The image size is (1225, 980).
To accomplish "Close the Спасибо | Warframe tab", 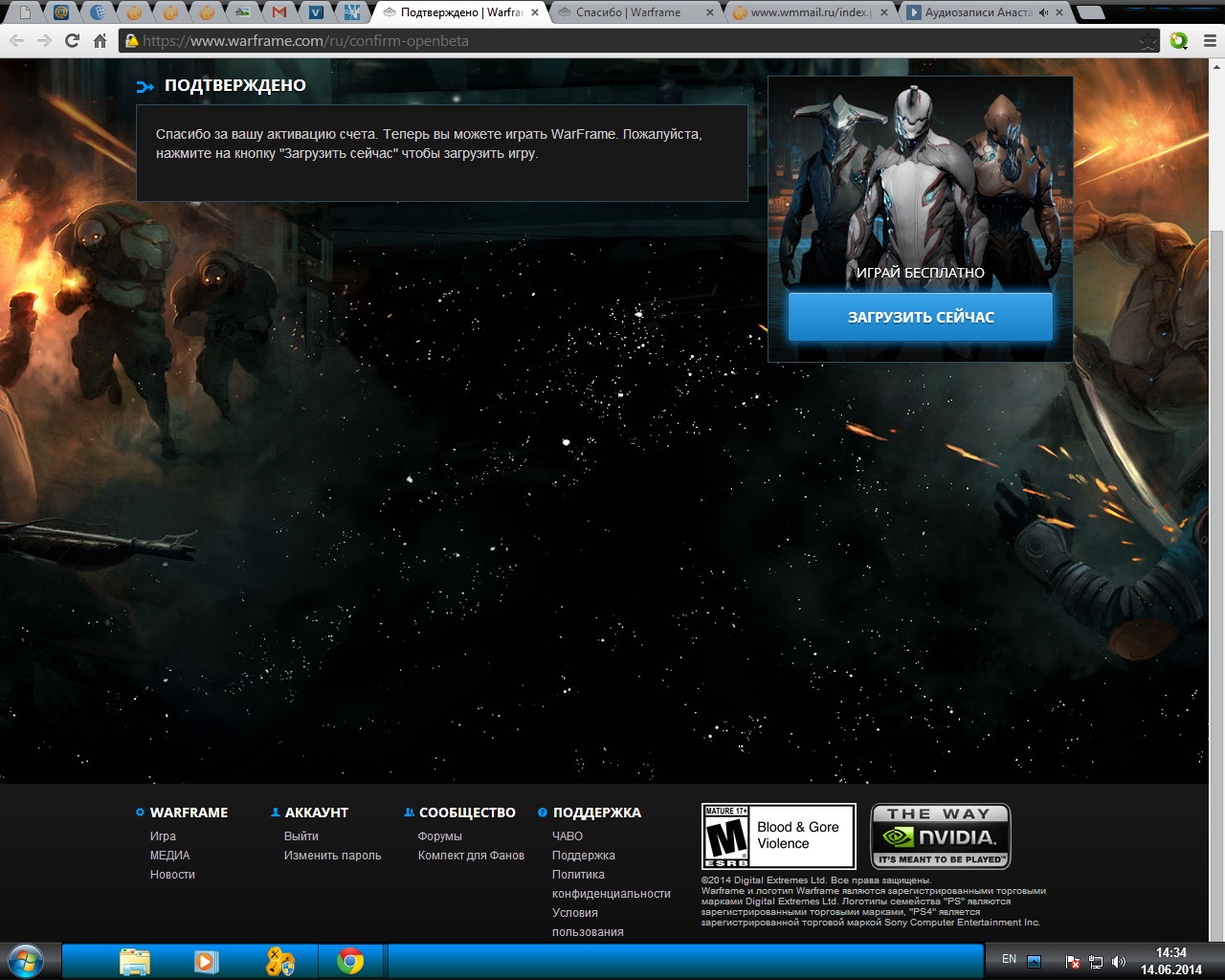I will point(709,12).
